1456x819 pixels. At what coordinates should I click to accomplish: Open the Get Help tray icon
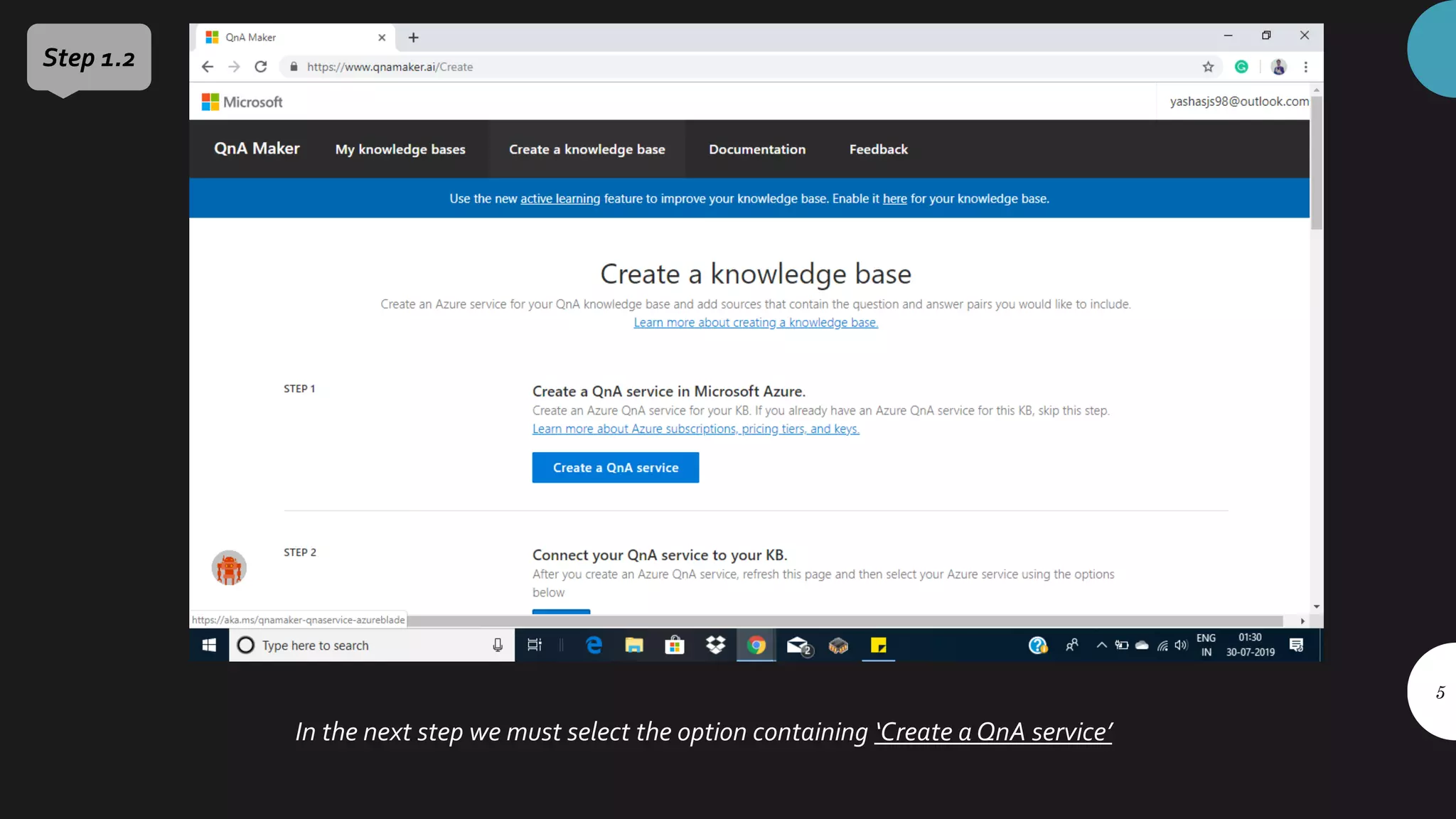[x=1038, y=646]
